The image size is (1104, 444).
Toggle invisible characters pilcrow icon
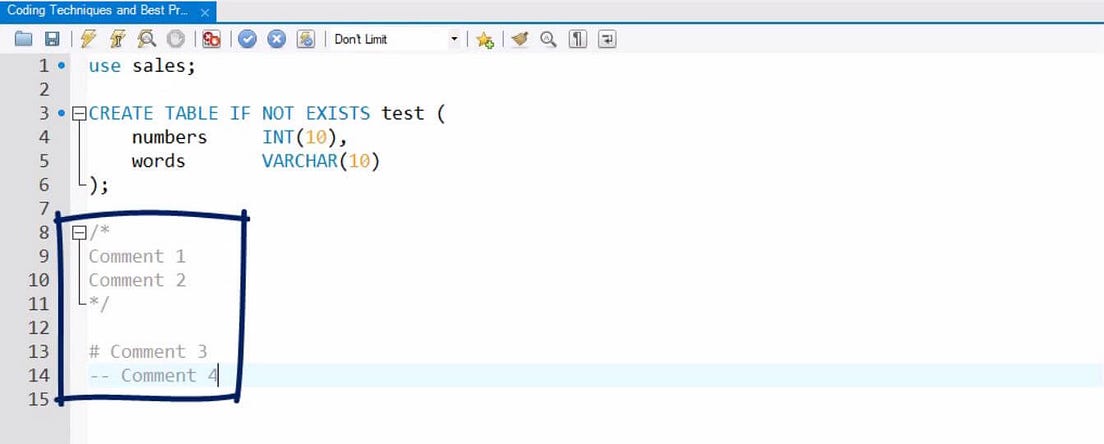coord(577,39)
